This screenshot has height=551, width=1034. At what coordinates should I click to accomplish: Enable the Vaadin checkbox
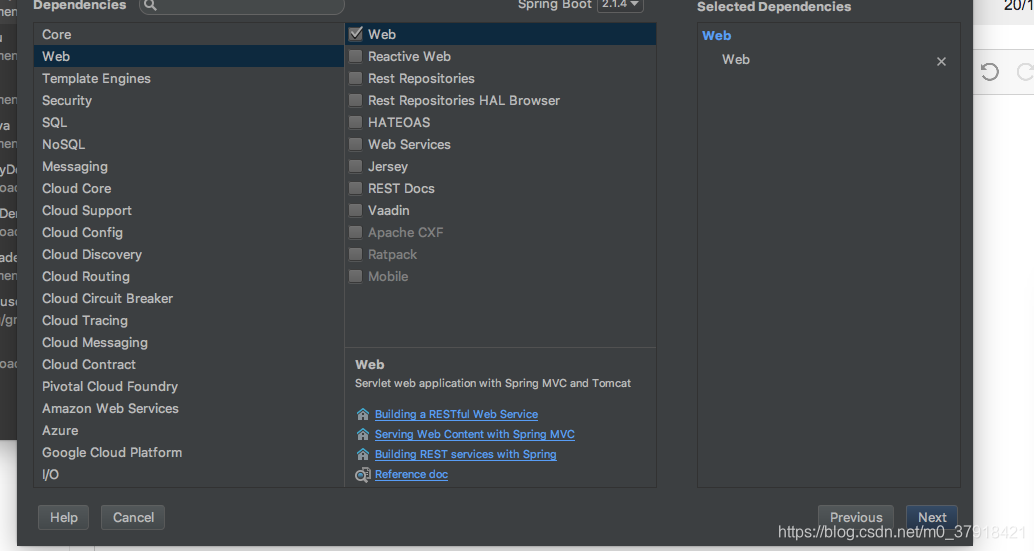point(355,210)
